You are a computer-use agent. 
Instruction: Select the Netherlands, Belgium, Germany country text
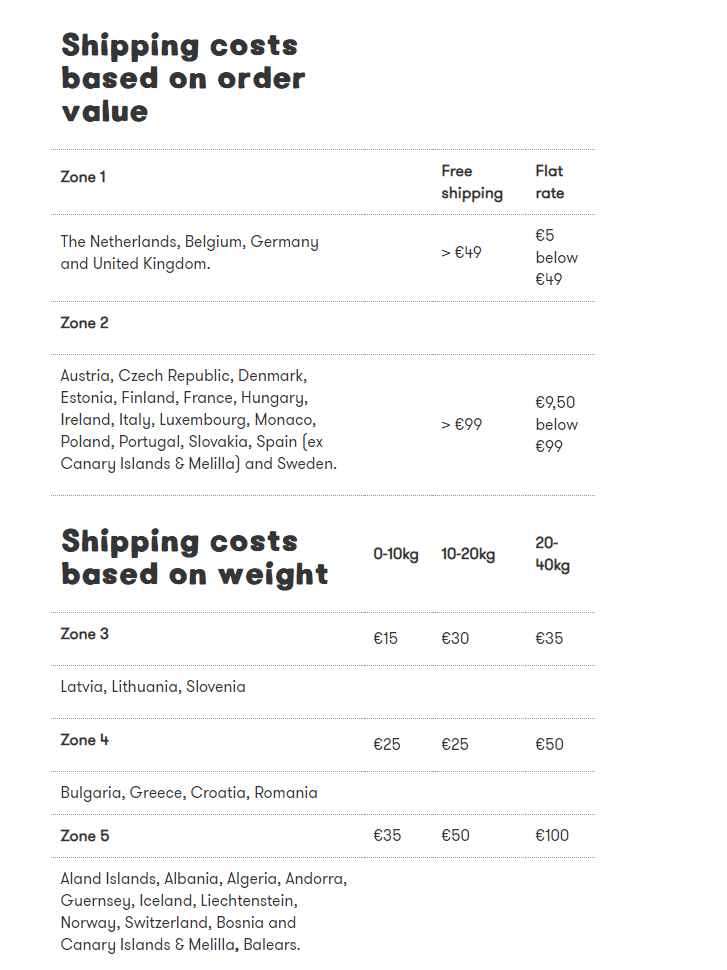189,252
